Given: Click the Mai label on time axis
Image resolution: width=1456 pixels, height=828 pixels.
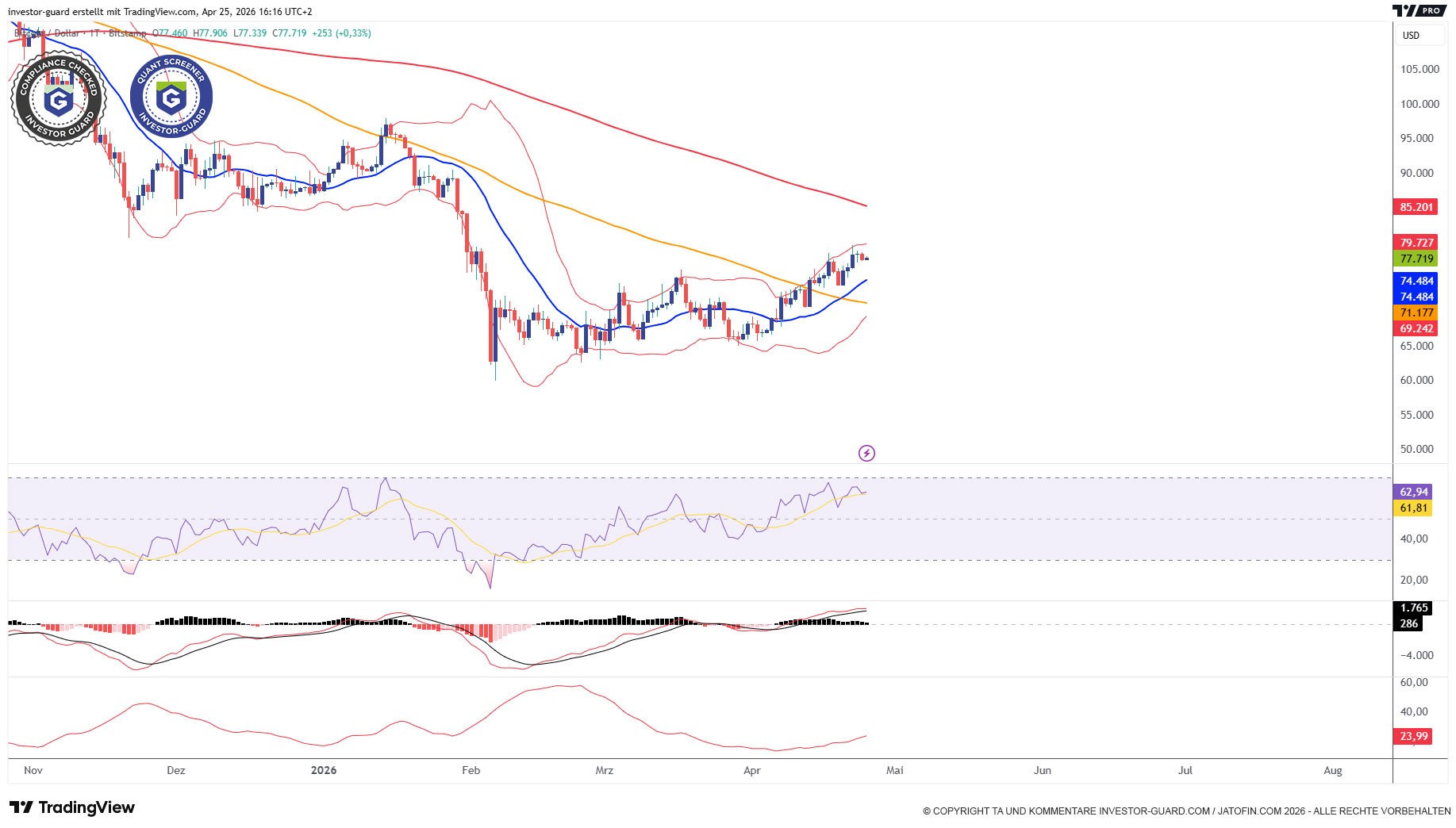Looking at the screenshot, I should coord(894,770).
